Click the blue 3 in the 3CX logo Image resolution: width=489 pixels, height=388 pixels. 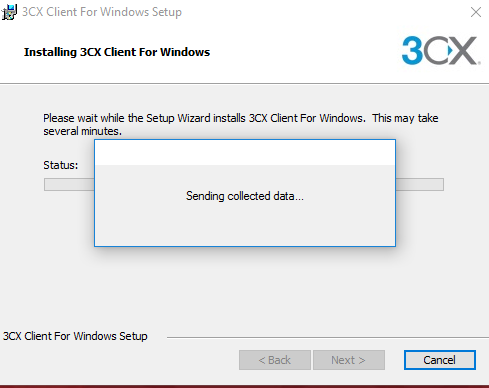pyautogui.click(x=412, y=50)
